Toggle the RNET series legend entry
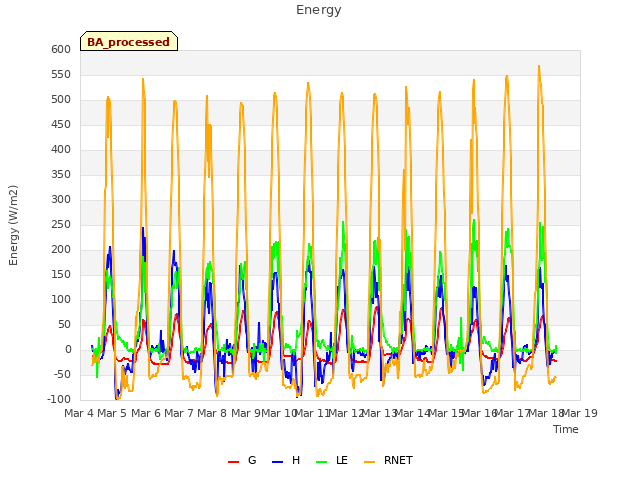Screen dimensions: 640x480 point(388,460)
